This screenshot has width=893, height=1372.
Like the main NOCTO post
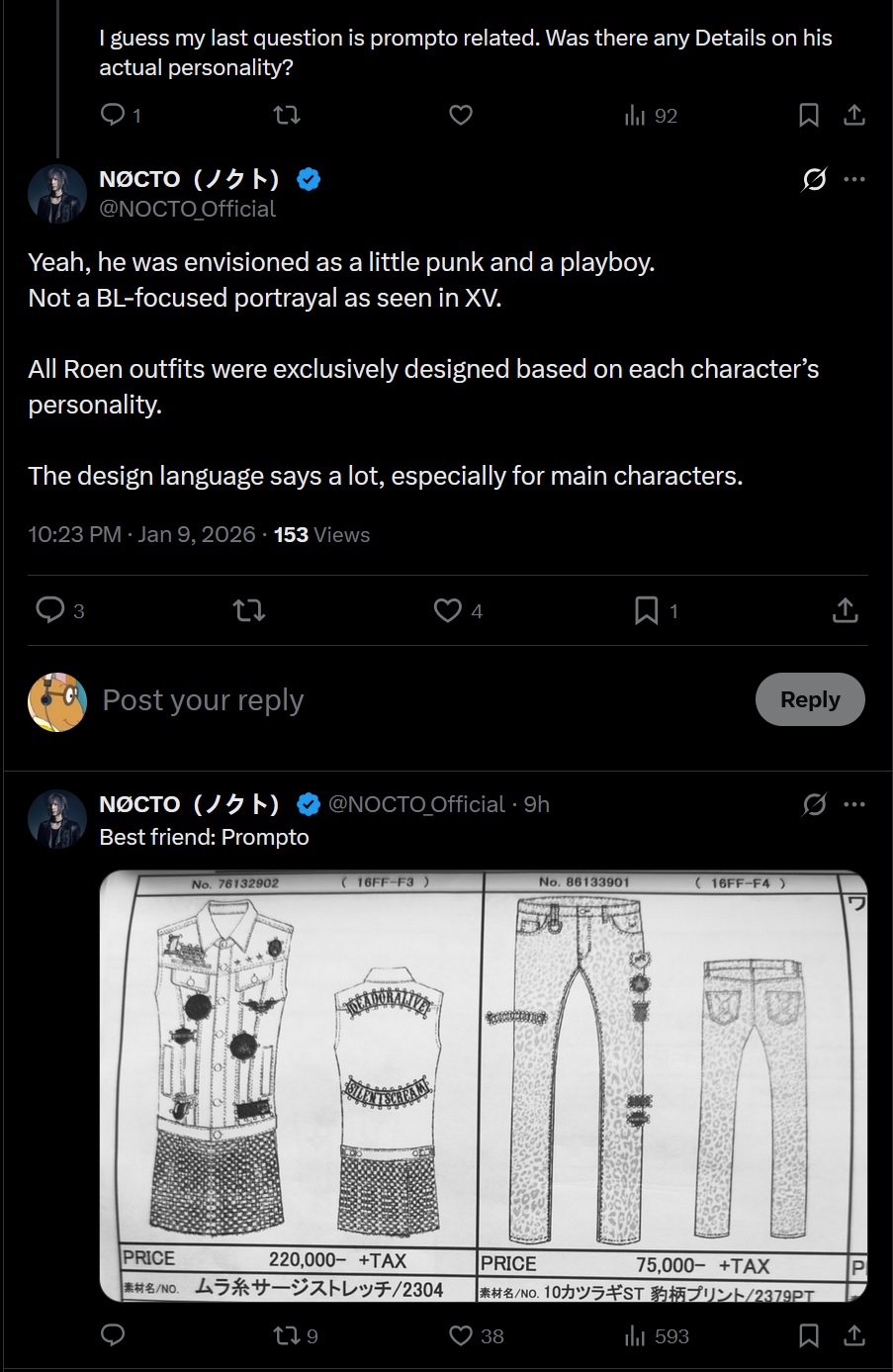pyautogui.click(x=448, y=610)
